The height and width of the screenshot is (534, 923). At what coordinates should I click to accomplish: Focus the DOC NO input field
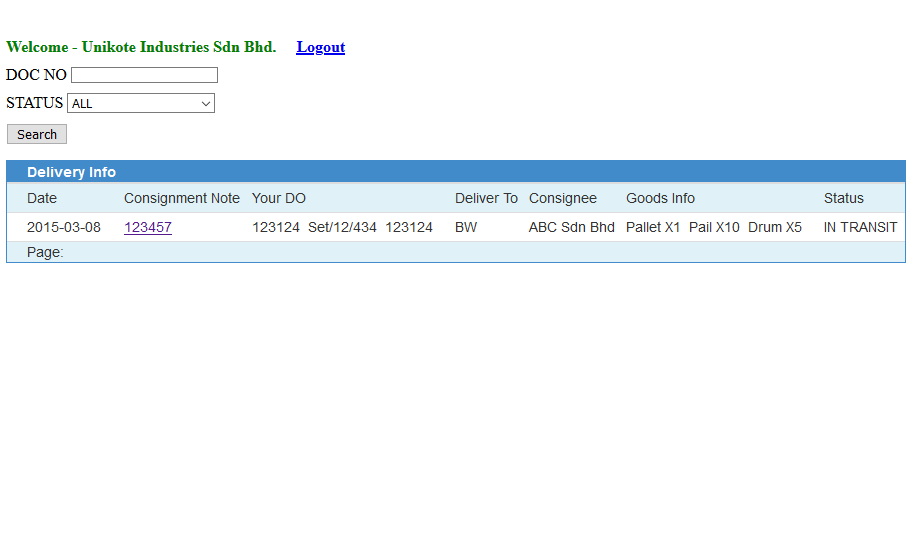(x=144, y=75)
